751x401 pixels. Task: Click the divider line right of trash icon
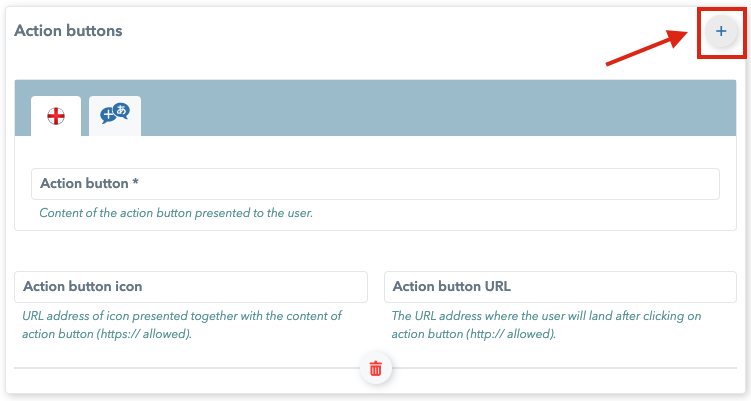point(564,368)
